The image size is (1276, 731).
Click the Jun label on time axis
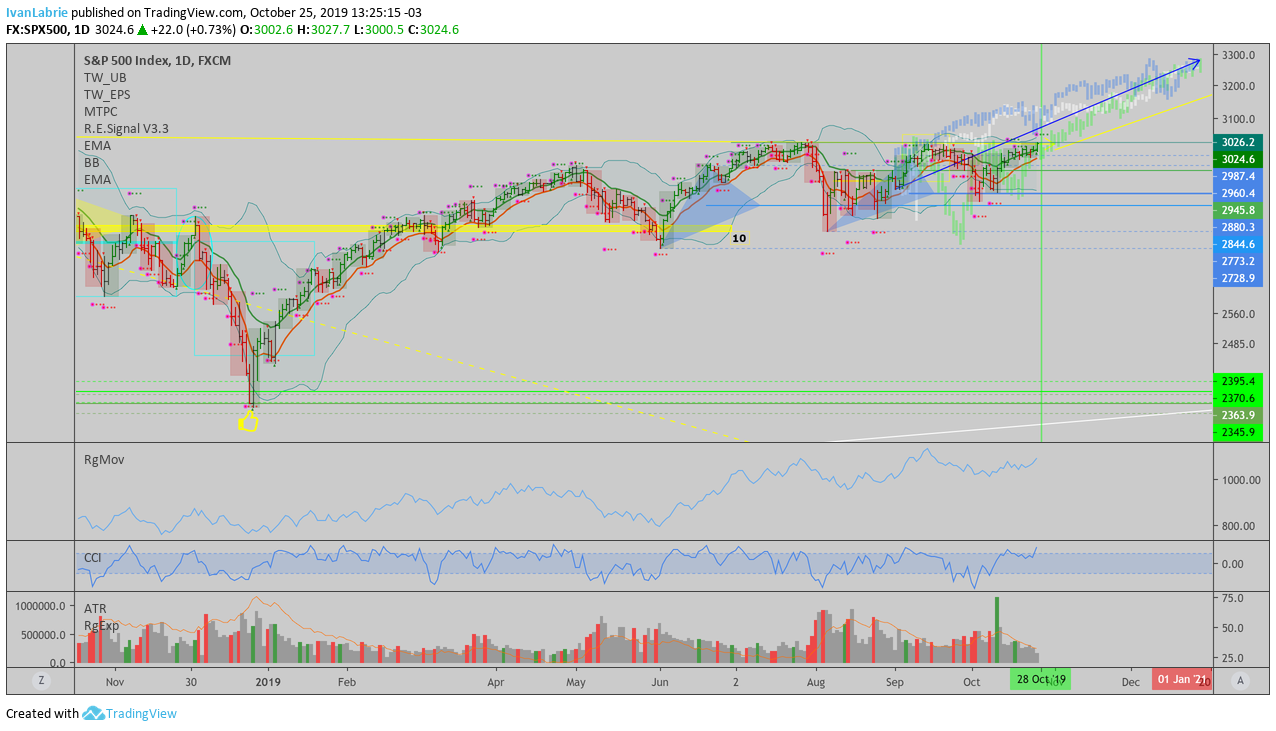[659, 682]
